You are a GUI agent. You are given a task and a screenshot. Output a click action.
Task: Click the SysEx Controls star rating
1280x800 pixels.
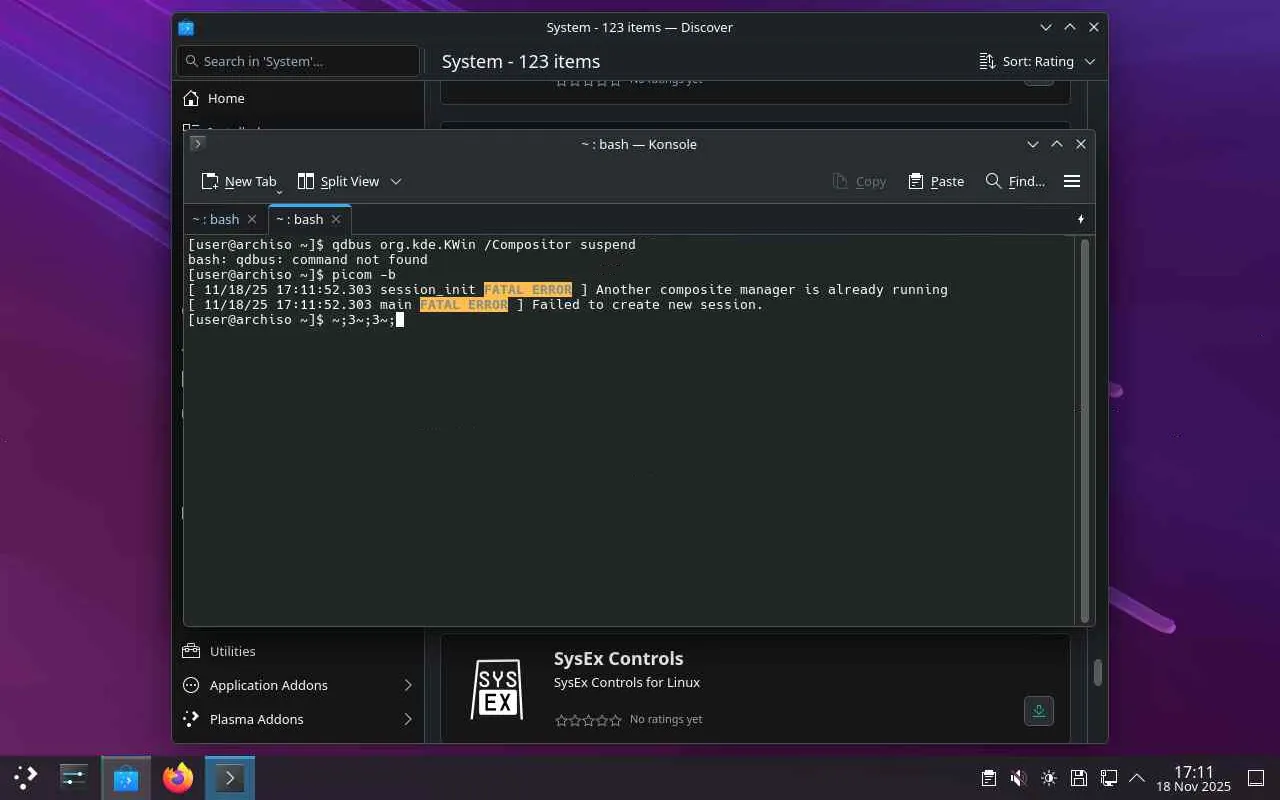coord(588,720)
